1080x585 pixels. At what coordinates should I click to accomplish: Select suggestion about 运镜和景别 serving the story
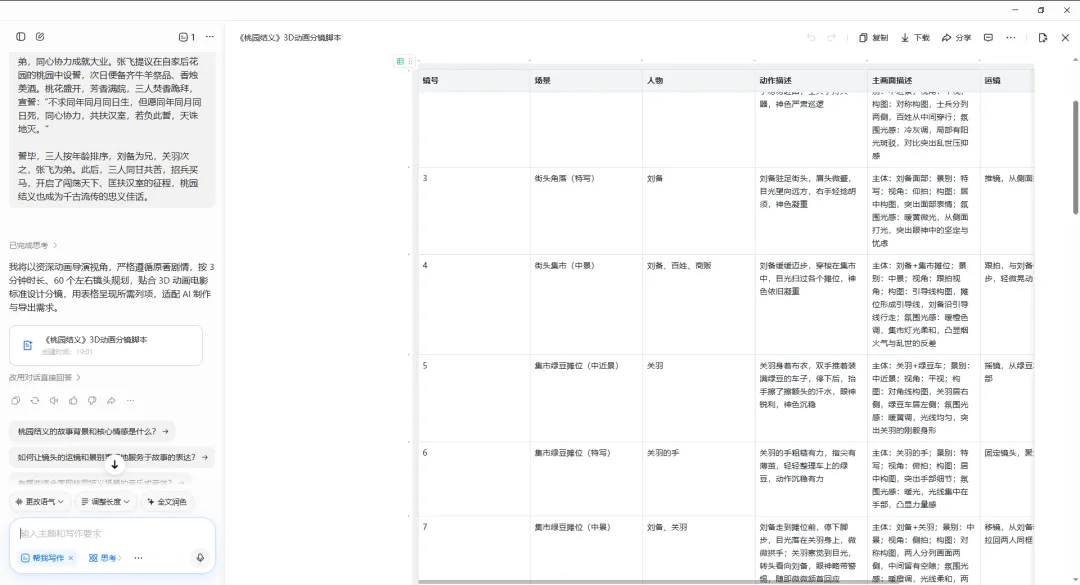tap(112, 457)
